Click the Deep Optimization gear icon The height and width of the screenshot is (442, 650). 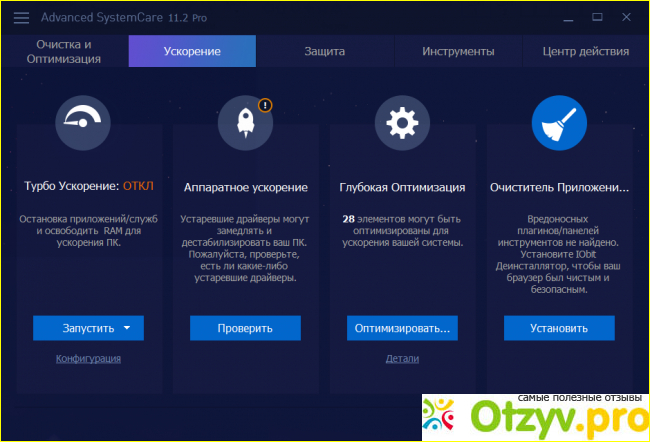click(402, 123)
